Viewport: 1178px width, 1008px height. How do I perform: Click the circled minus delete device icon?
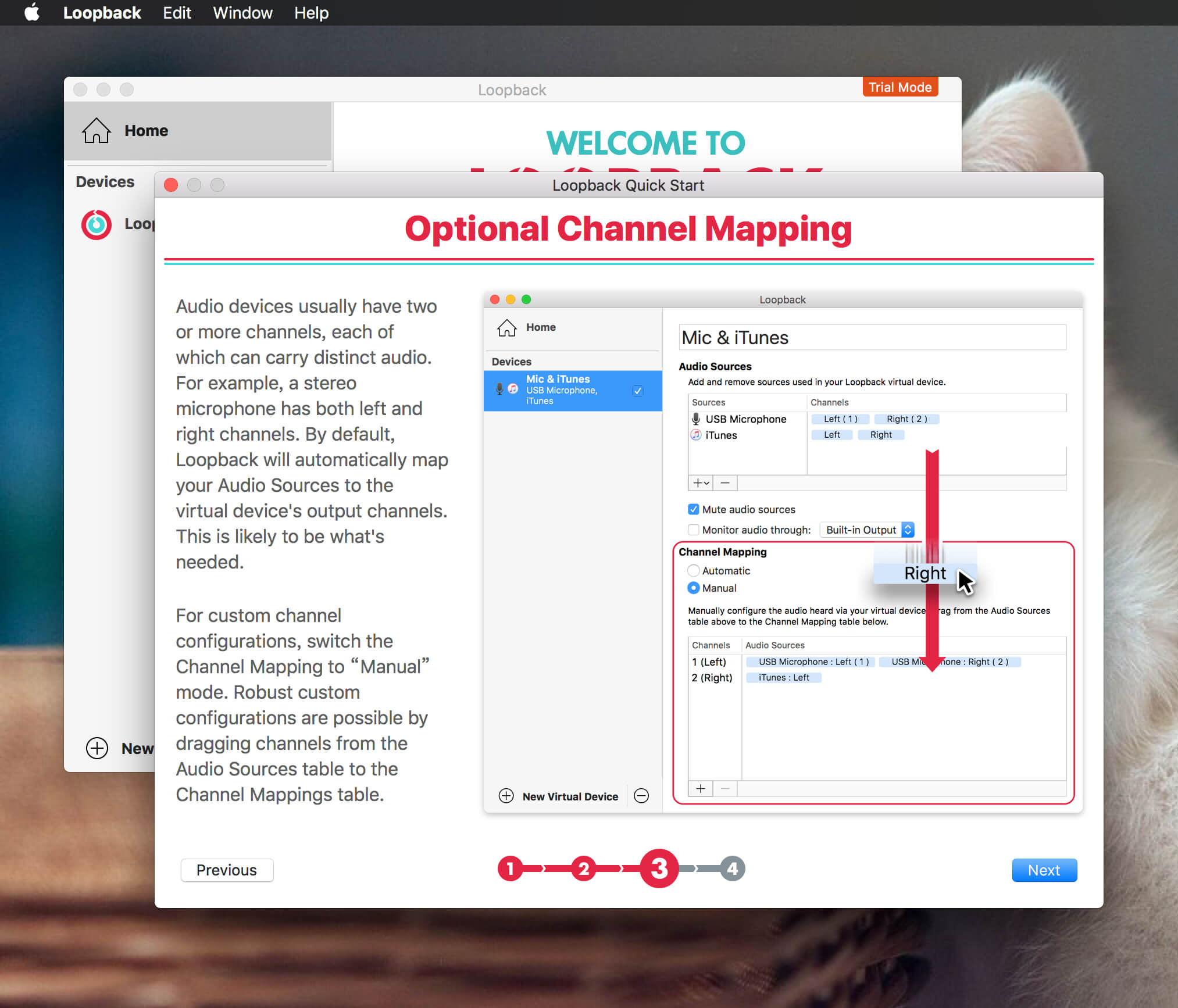click(641, 796)
